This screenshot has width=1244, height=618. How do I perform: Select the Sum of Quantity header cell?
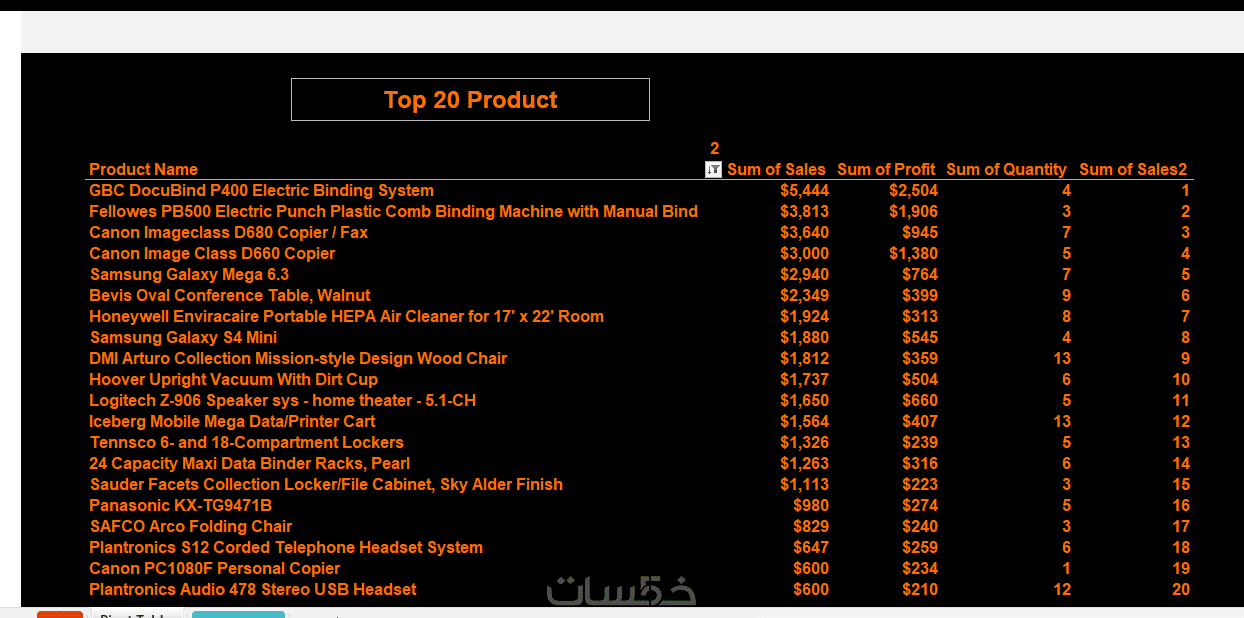point(1006,170)
